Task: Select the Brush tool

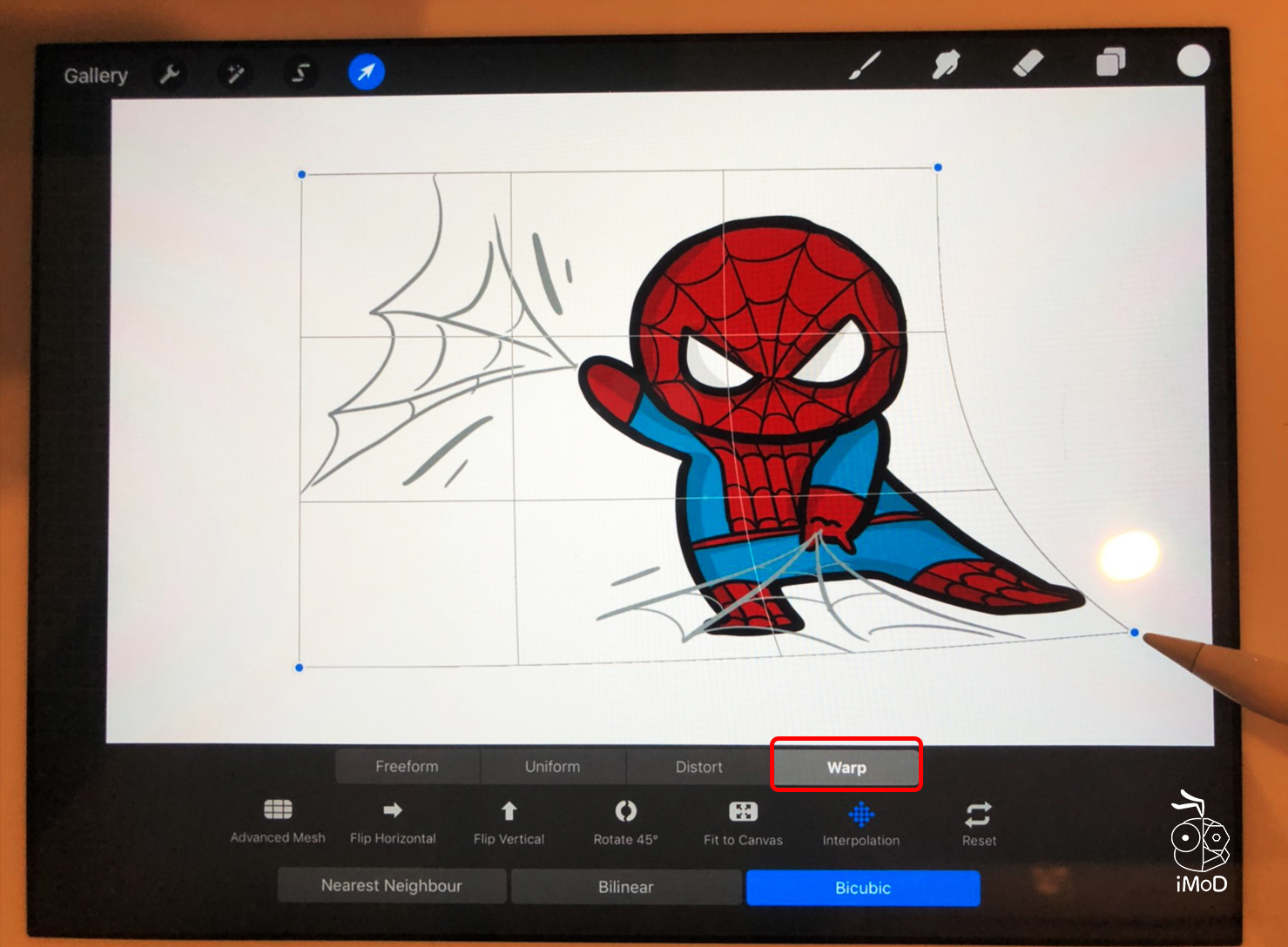Action: click(x=866, y=65)
